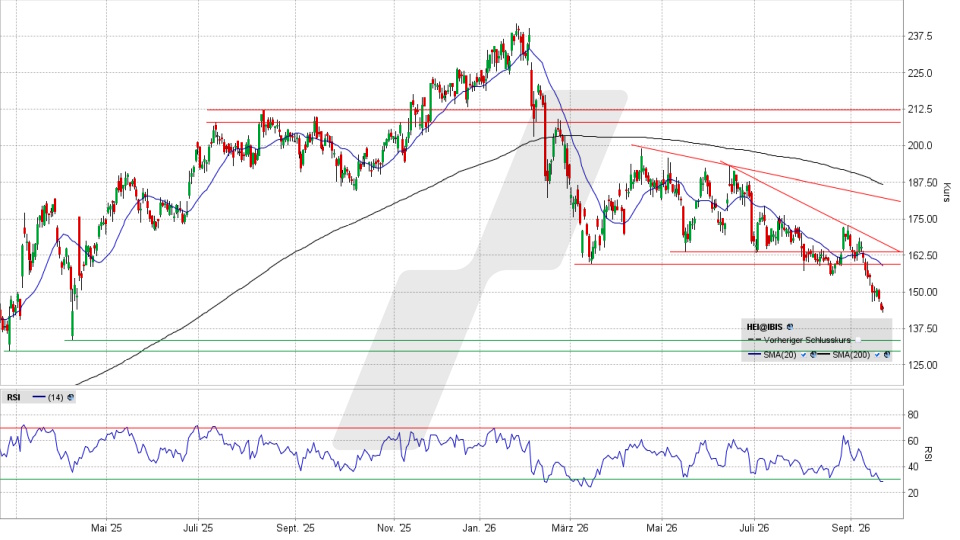Click the settings icon next to HEI@IBIS

tap(790, 327)
